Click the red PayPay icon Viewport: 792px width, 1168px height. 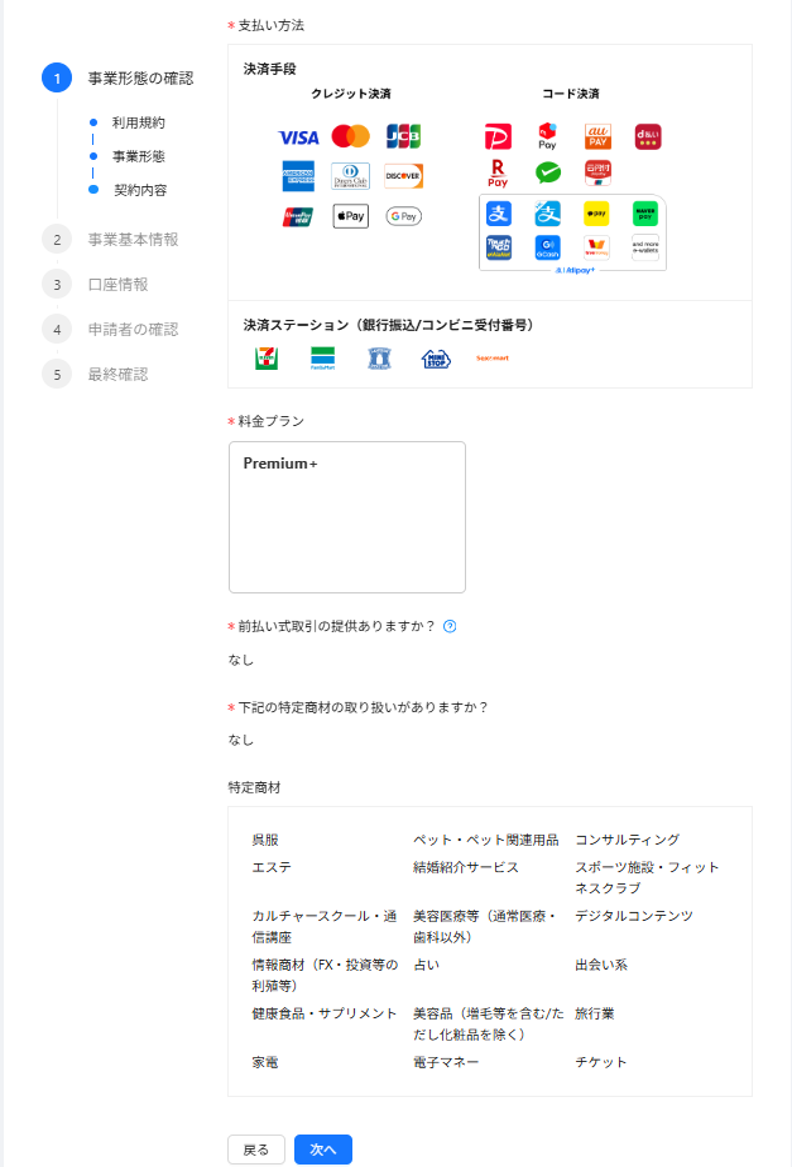(498, 137)
